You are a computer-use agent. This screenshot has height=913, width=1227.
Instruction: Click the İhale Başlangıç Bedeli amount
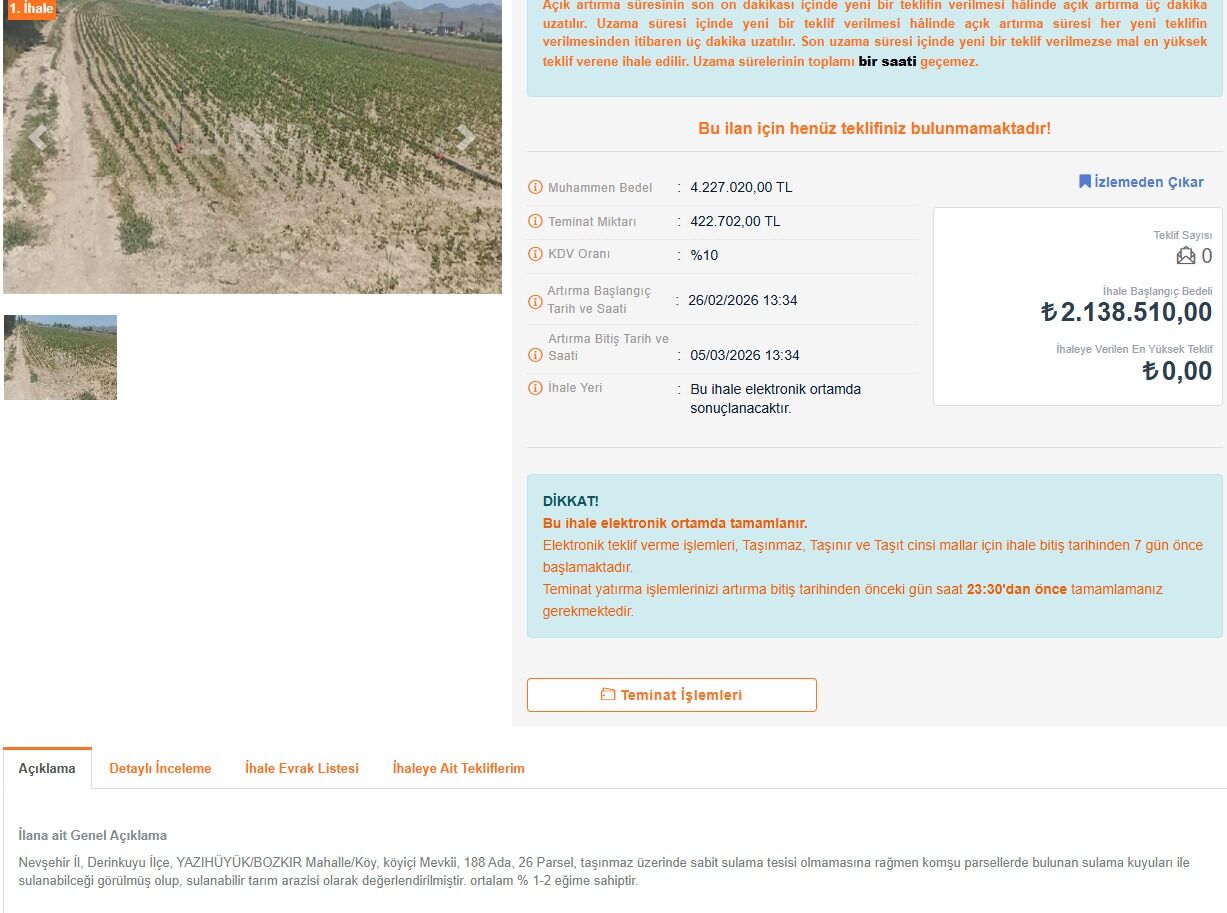point(1126,312)
